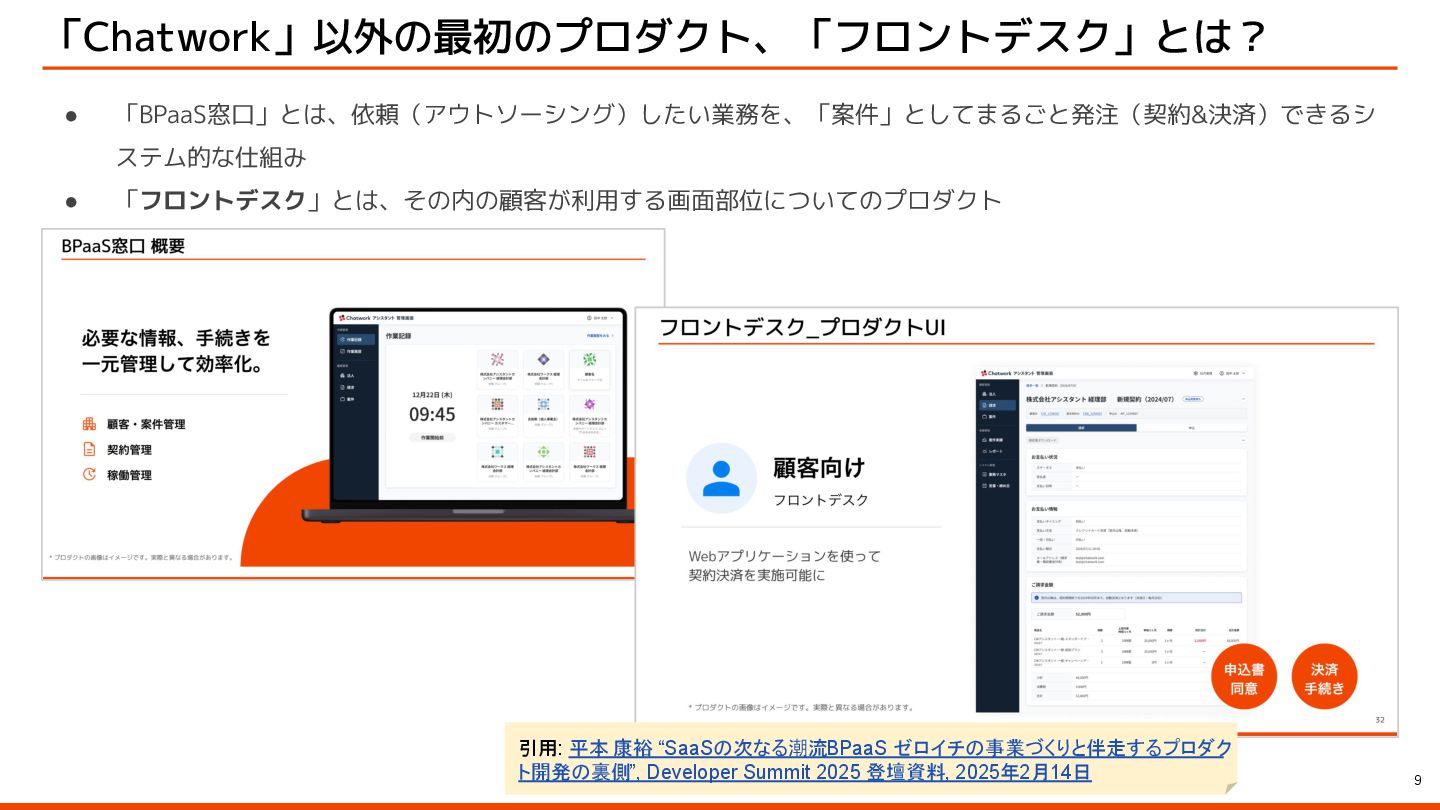Select the highlighted 作業記録 item in the laptop sidebar
This screenshot has height=810, width=1440.
(355, 340)
